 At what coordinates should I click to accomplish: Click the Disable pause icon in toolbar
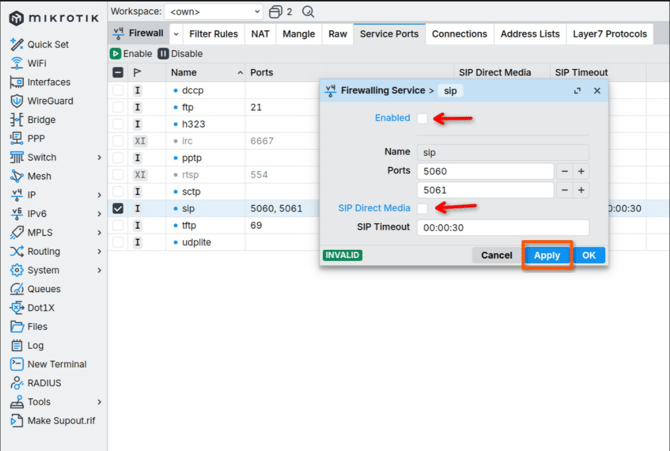point(163,53)
